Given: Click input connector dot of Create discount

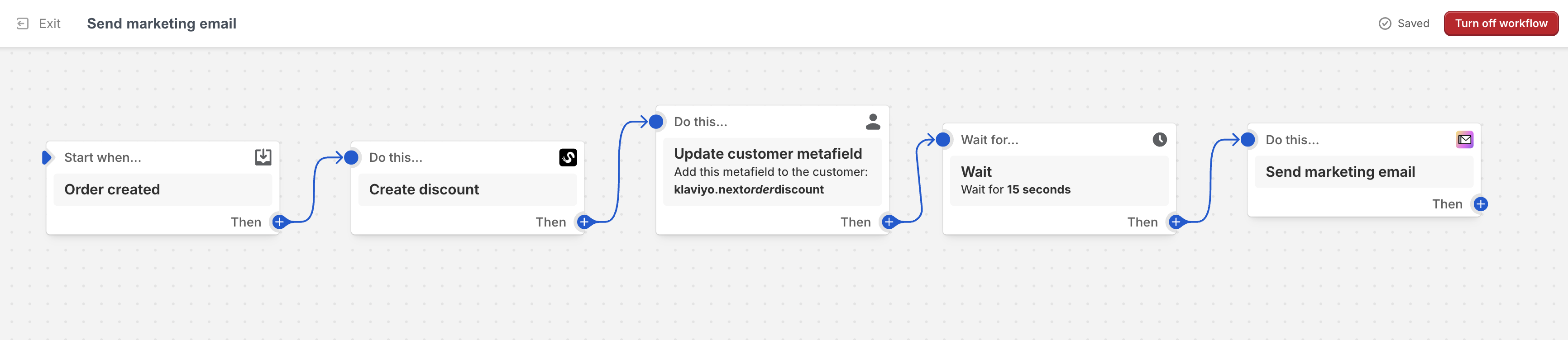Looking at the screenshot, I should click(x=351, y=157).
